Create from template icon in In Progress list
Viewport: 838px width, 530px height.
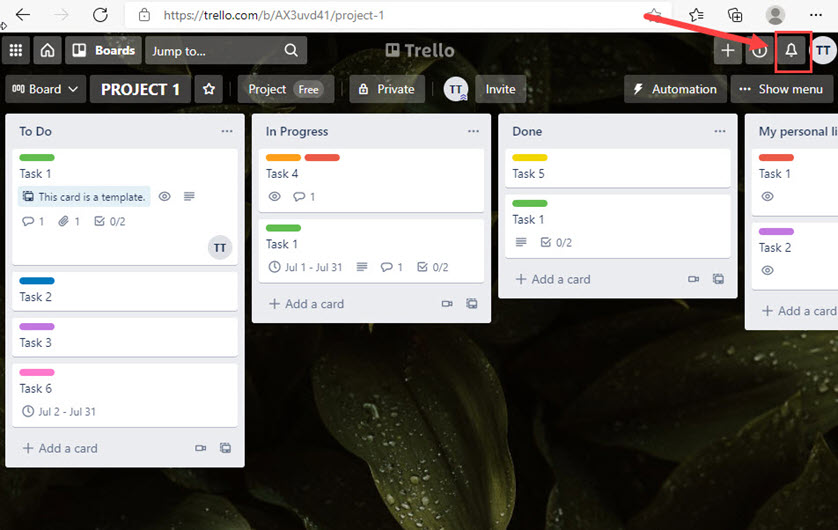tap(472, 304)
